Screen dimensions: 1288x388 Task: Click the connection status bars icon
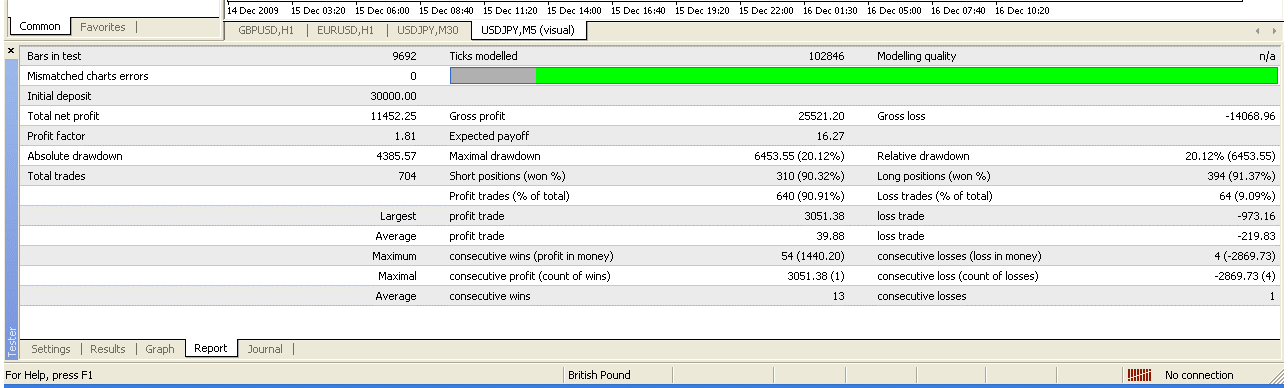pos(1139,375)
